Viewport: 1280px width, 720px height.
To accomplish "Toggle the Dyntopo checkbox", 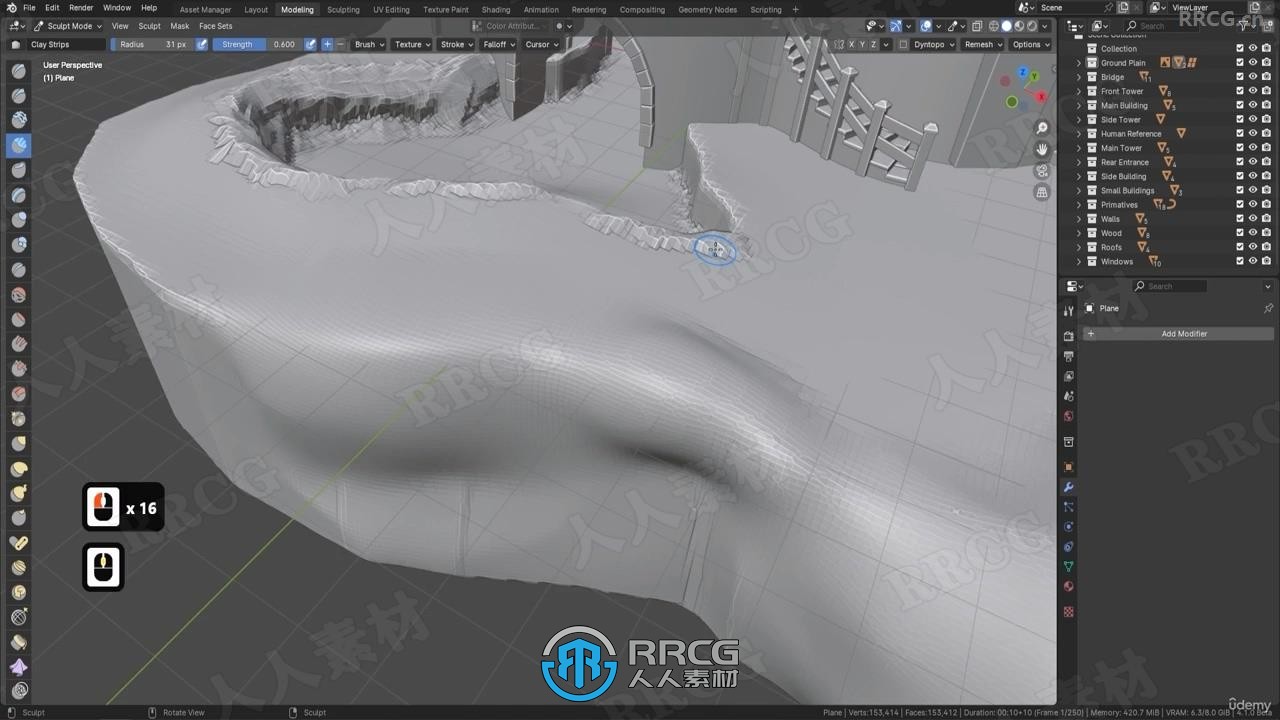I will (904, 44).
